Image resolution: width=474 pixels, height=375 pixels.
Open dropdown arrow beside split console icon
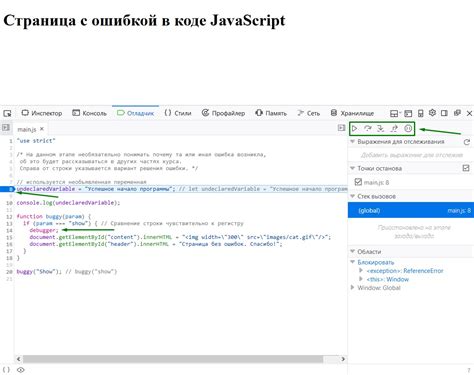(x=399, y=114)
